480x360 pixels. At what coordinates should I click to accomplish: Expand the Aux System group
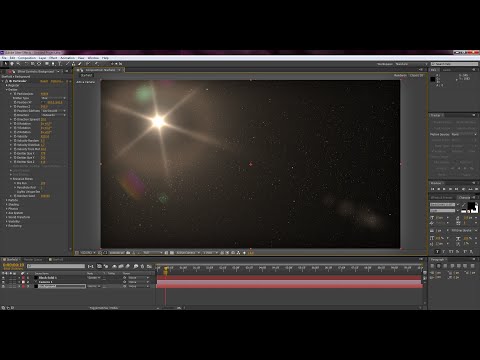(6, 213)
